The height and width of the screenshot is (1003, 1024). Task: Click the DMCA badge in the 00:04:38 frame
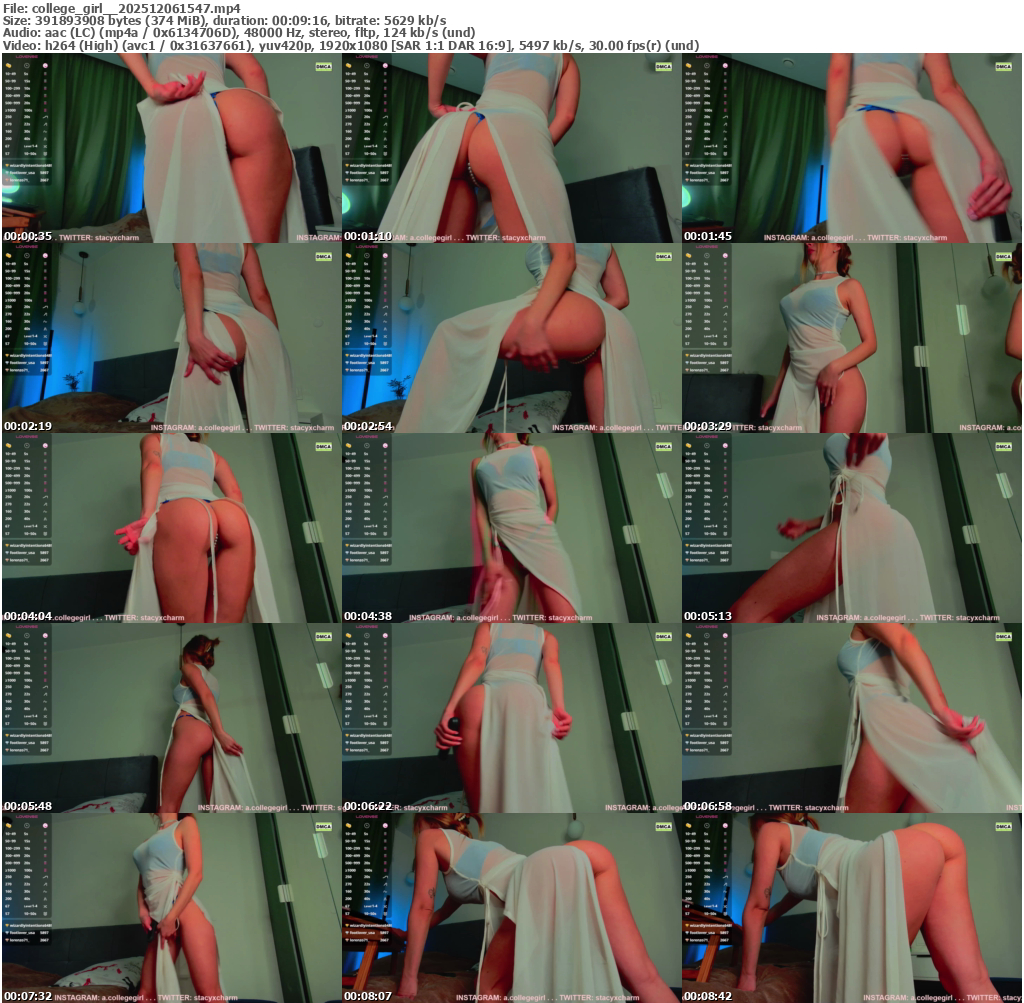pos(663,446)
